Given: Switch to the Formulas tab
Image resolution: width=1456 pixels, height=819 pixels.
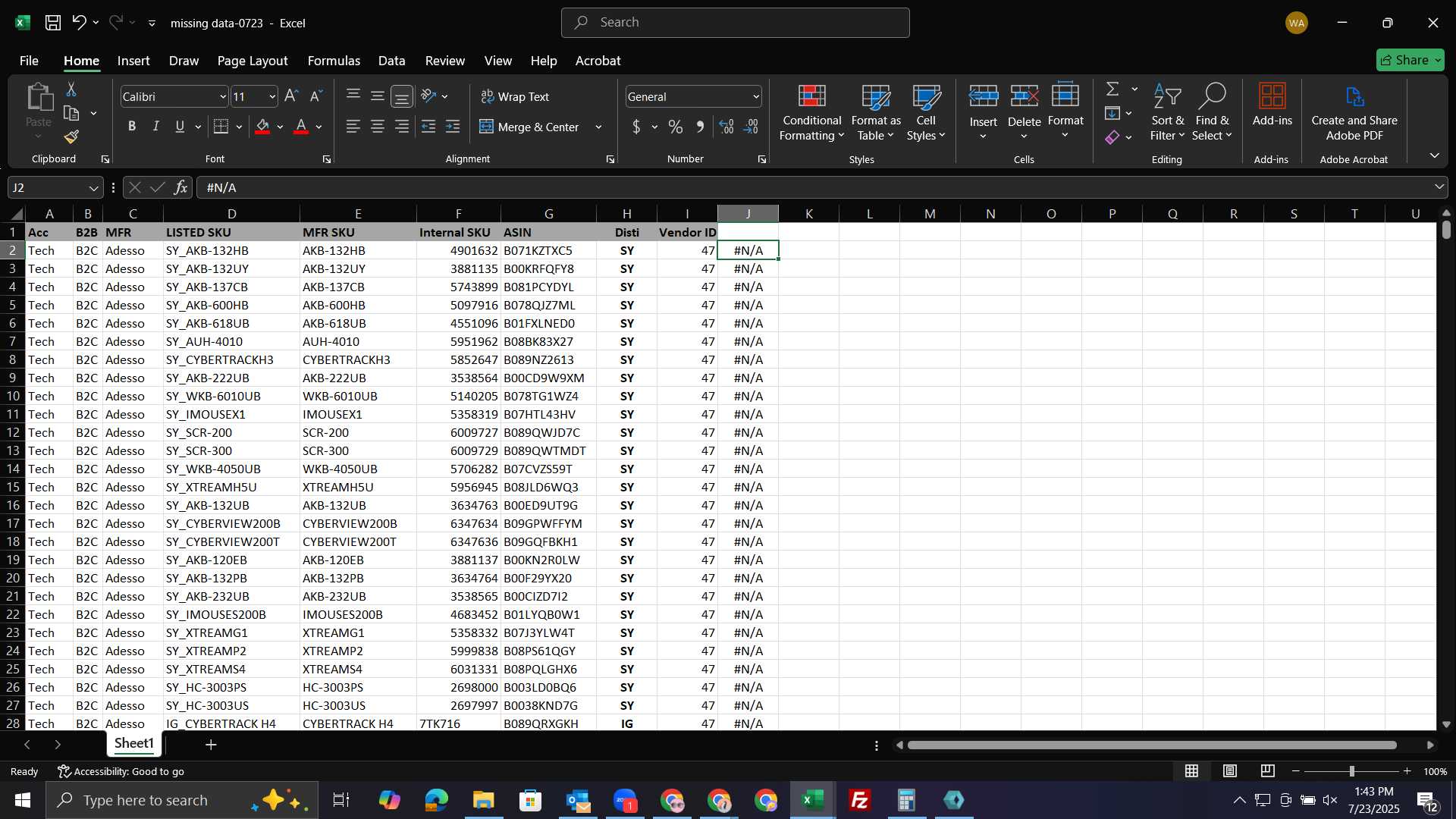Looking at the screenshot, I should (334, 61).
